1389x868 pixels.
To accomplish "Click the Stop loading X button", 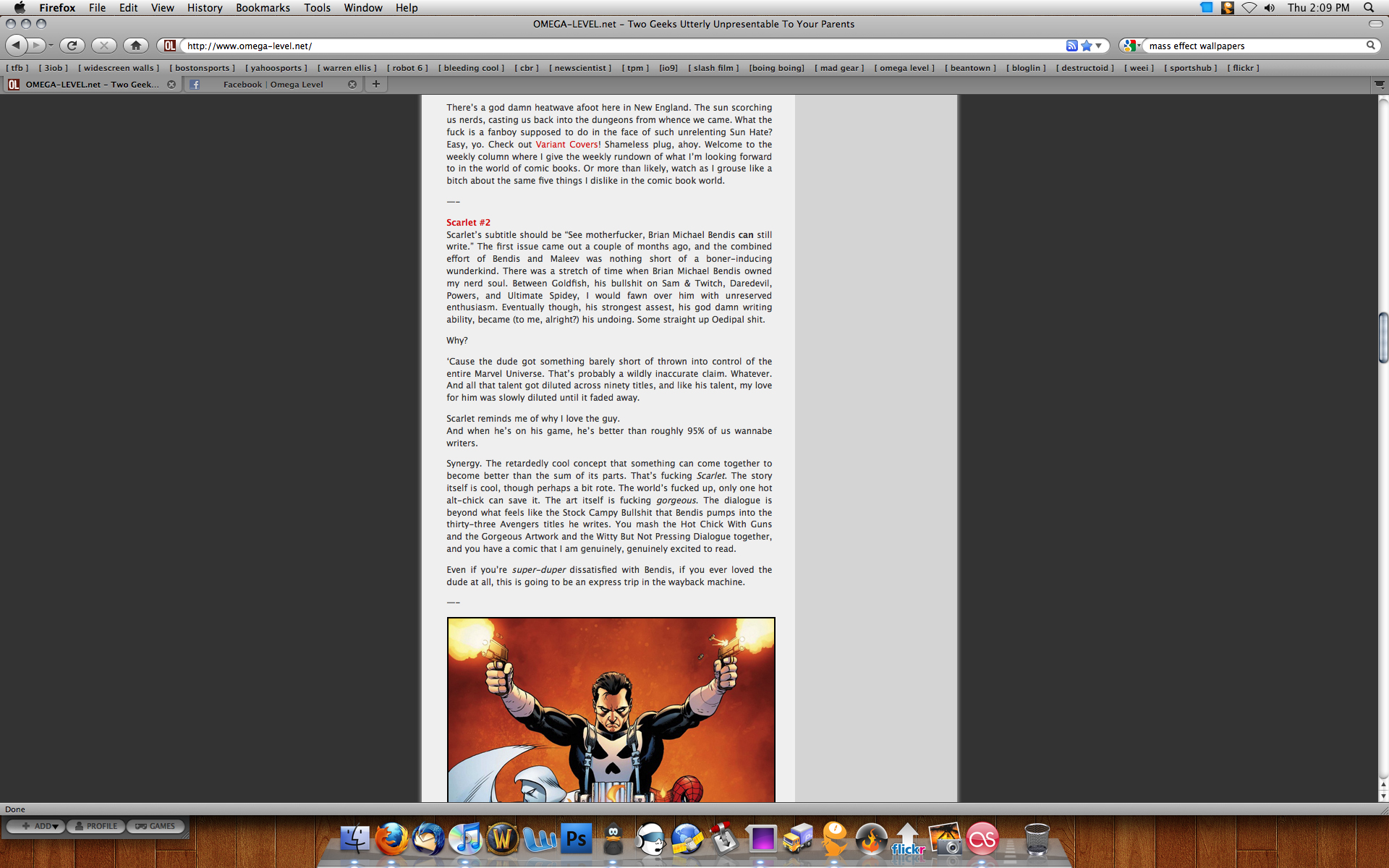I will [104, 46].
